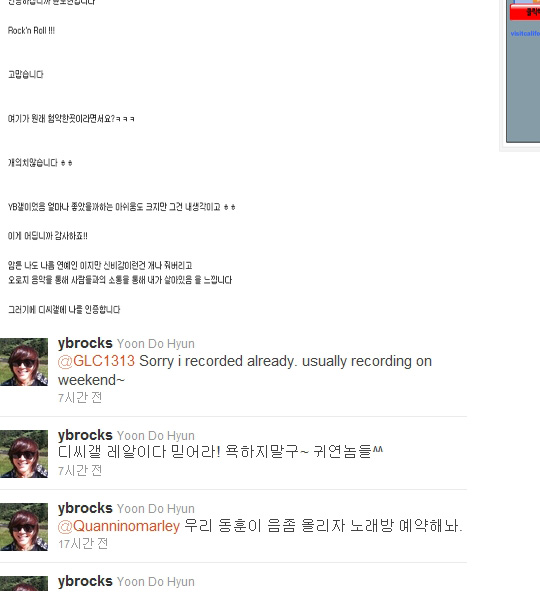This screenshot has width=540, height=596.
Task: Click the red button in the ad
Action: tap(525, 13)
